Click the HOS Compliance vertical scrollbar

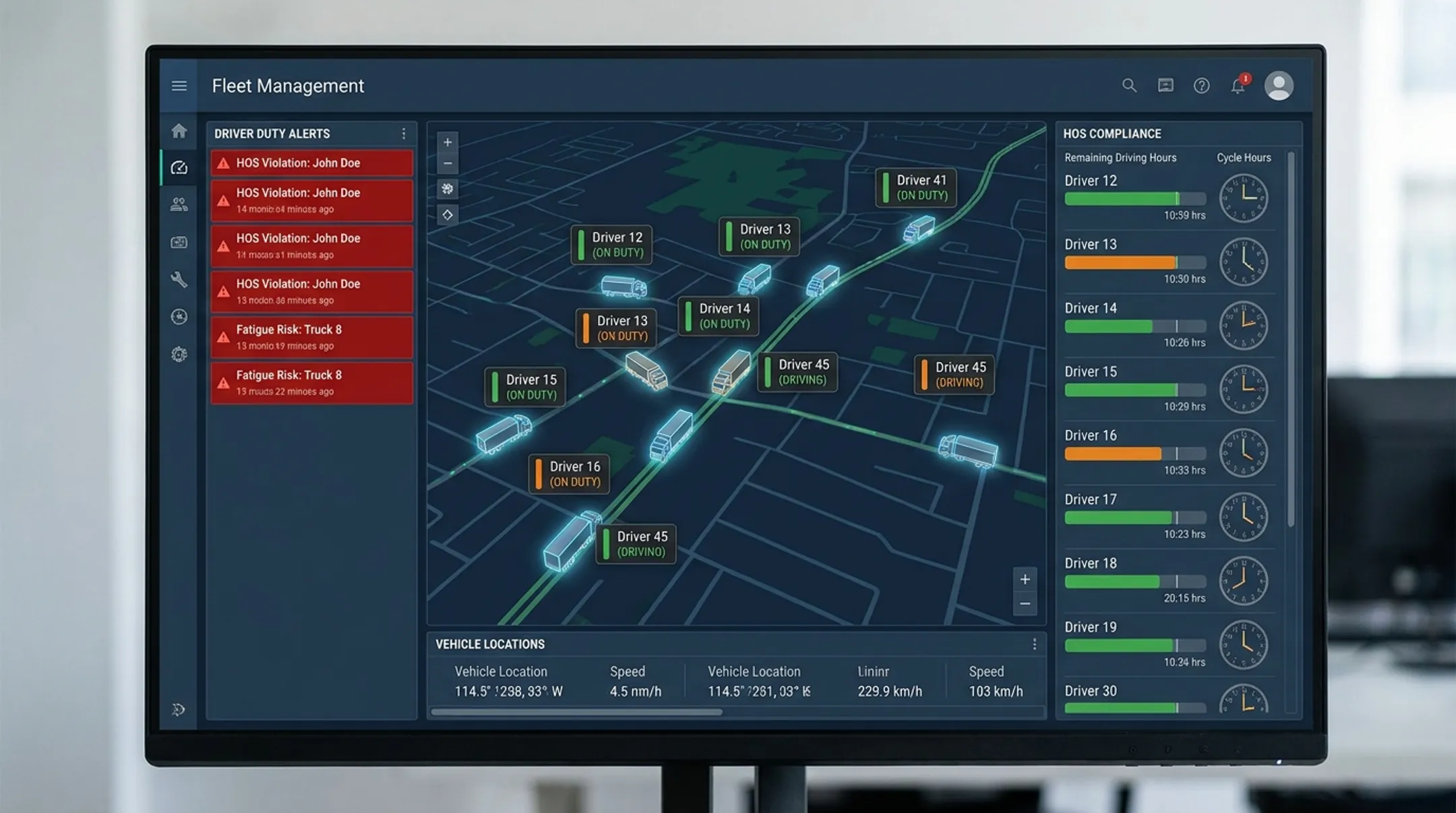[x=1291, y=339]
